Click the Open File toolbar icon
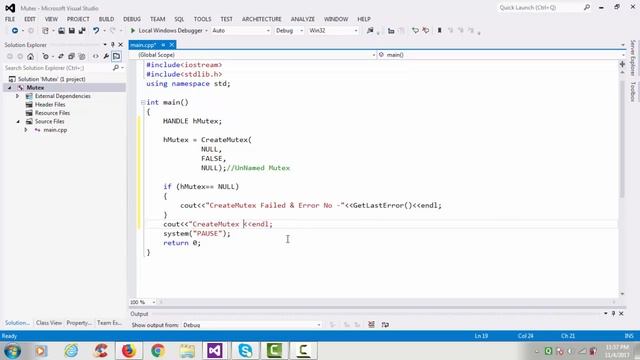The image size is (640, 360). (61, 31)
